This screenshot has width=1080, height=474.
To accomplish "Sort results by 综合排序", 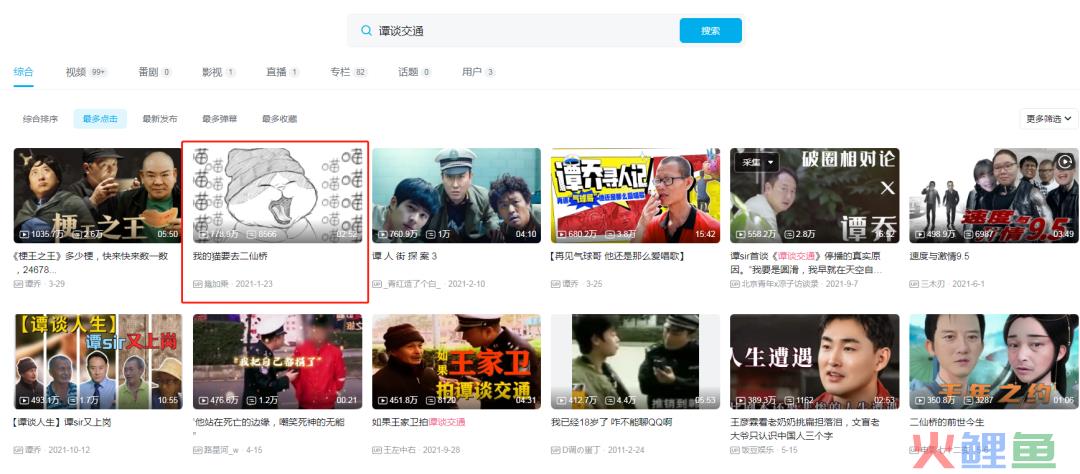I will [41, 118].
